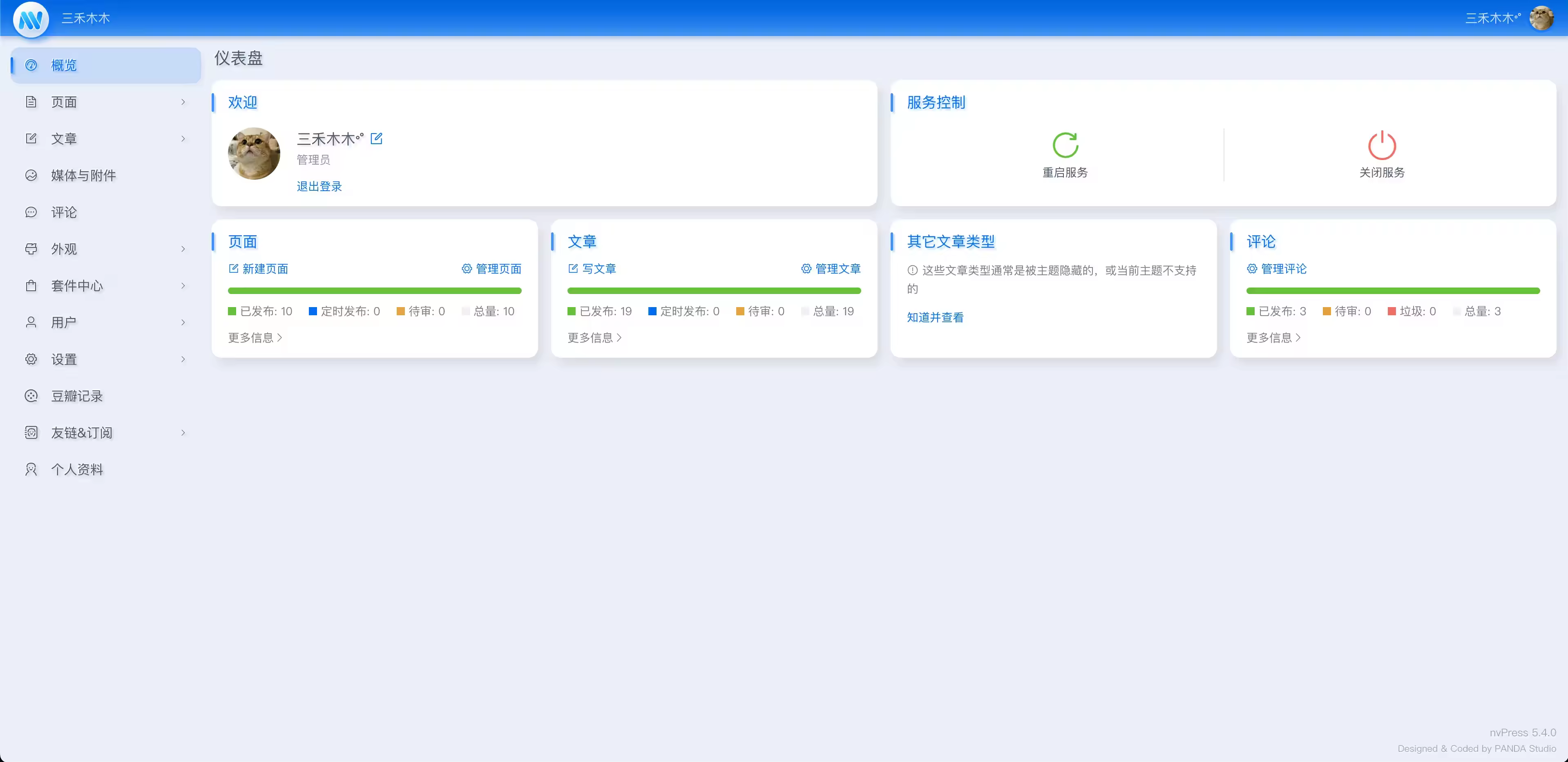Expand the 设置 sidebar submenu chevron
Viewport: 1568px width, 762px height.
click(183, 359)
